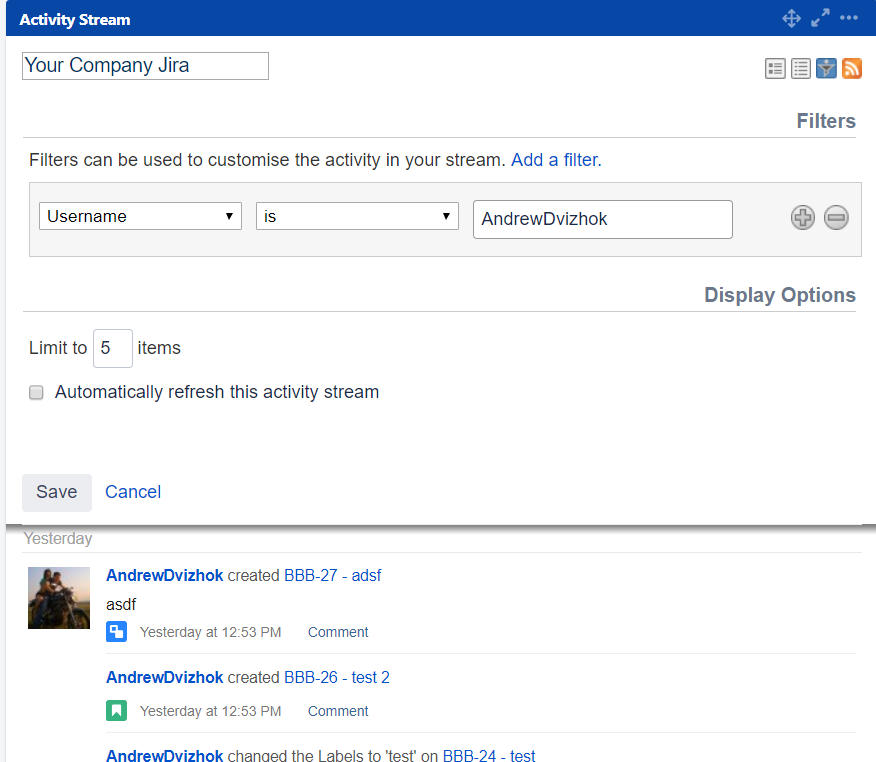Open the 'is' operator dropdown
The width and height of the screenshot is (876, 762).
pos(358,216)
